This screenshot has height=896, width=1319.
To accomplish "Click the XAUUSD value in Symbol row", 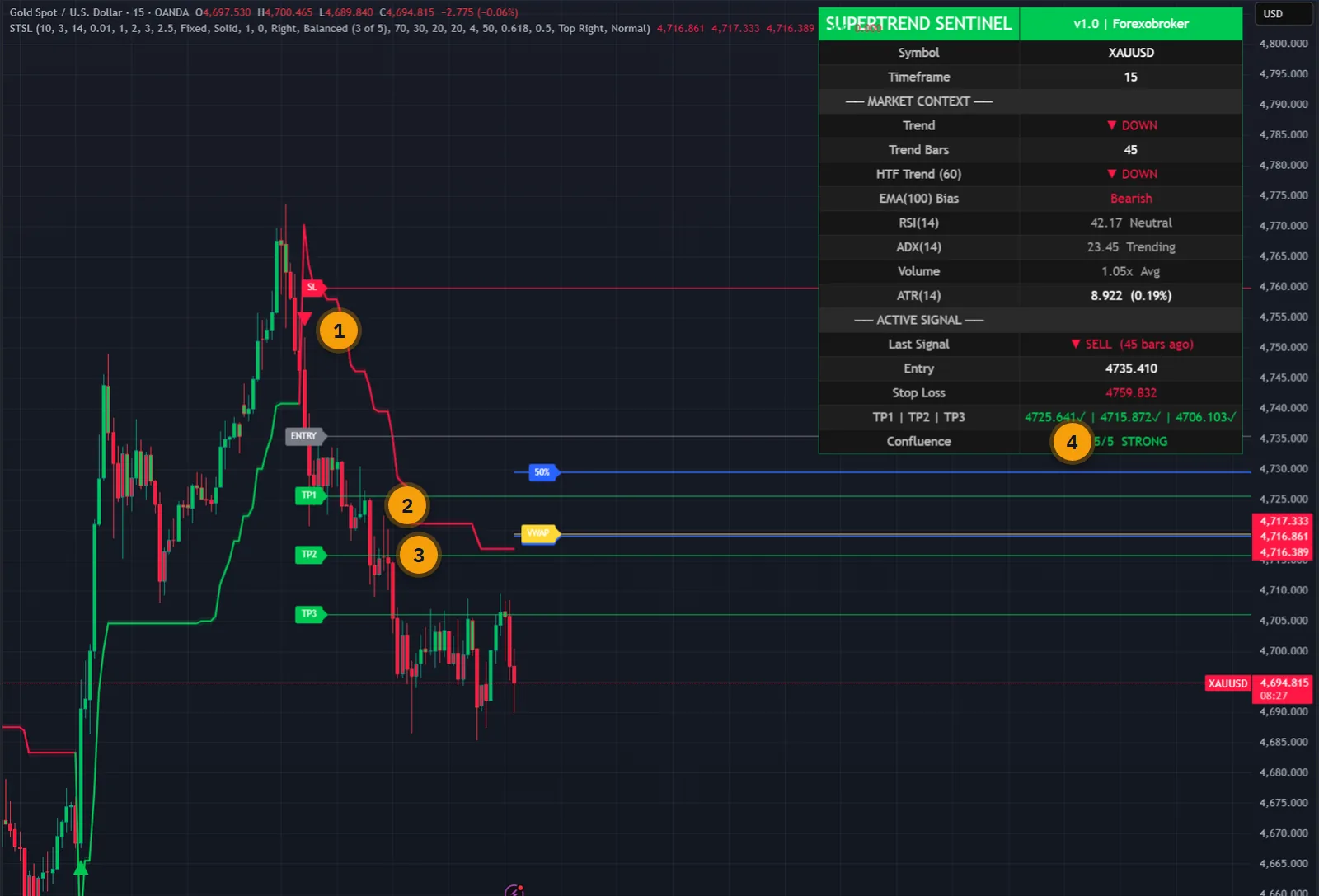I will [x=1131, y=53].
